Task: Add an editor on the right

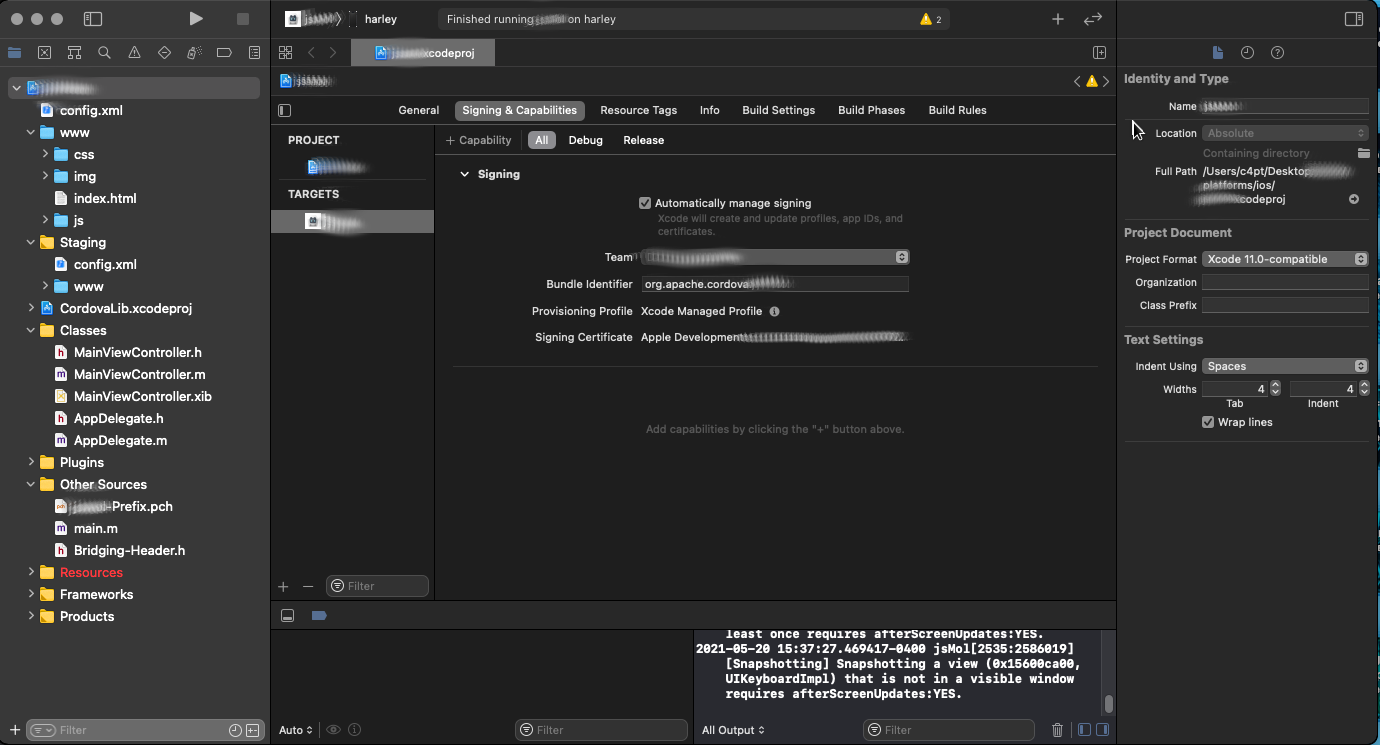Action: coord(1099,52)
